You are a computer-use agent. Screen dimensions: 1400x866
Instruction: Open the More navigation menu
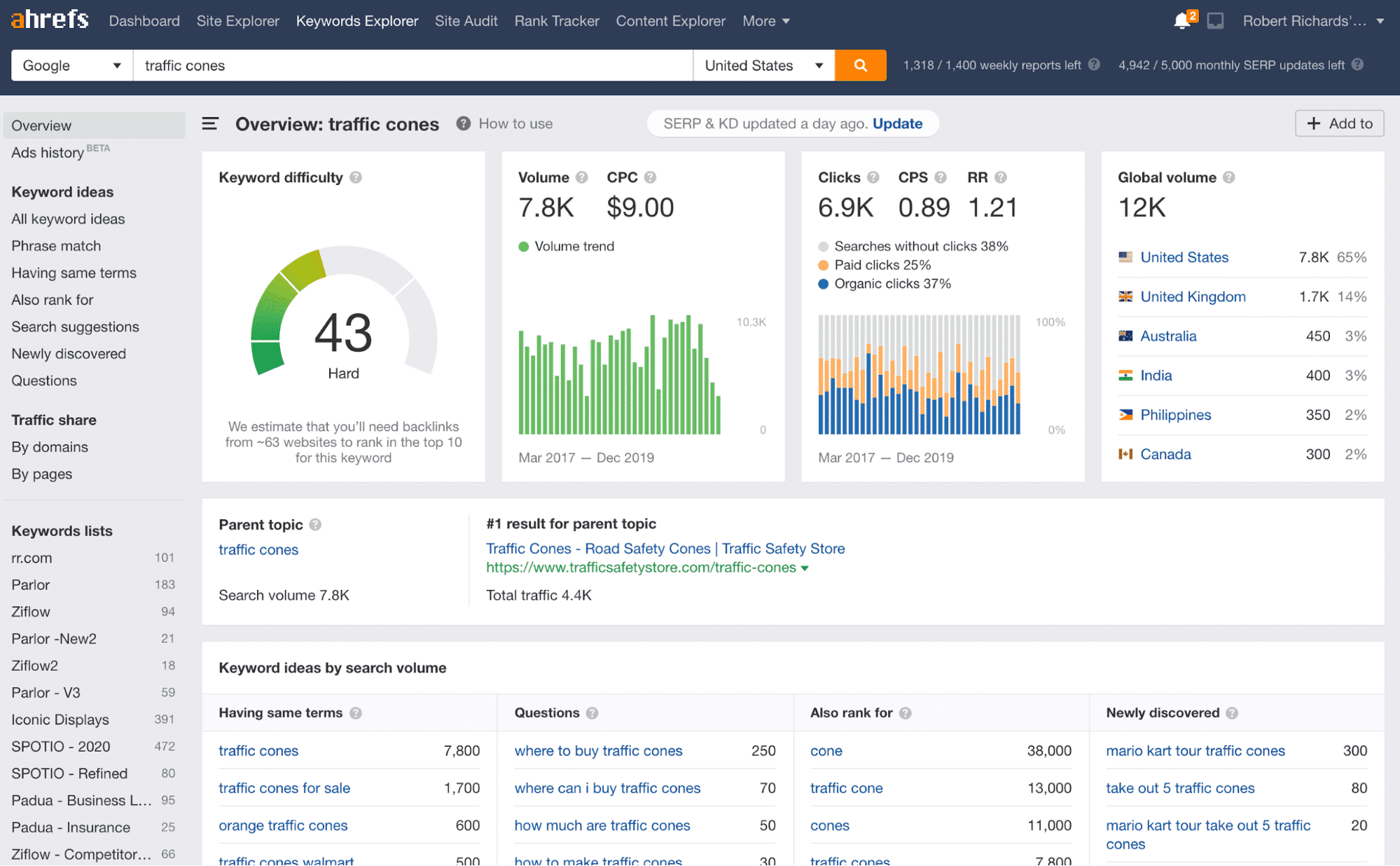[765, 20]
